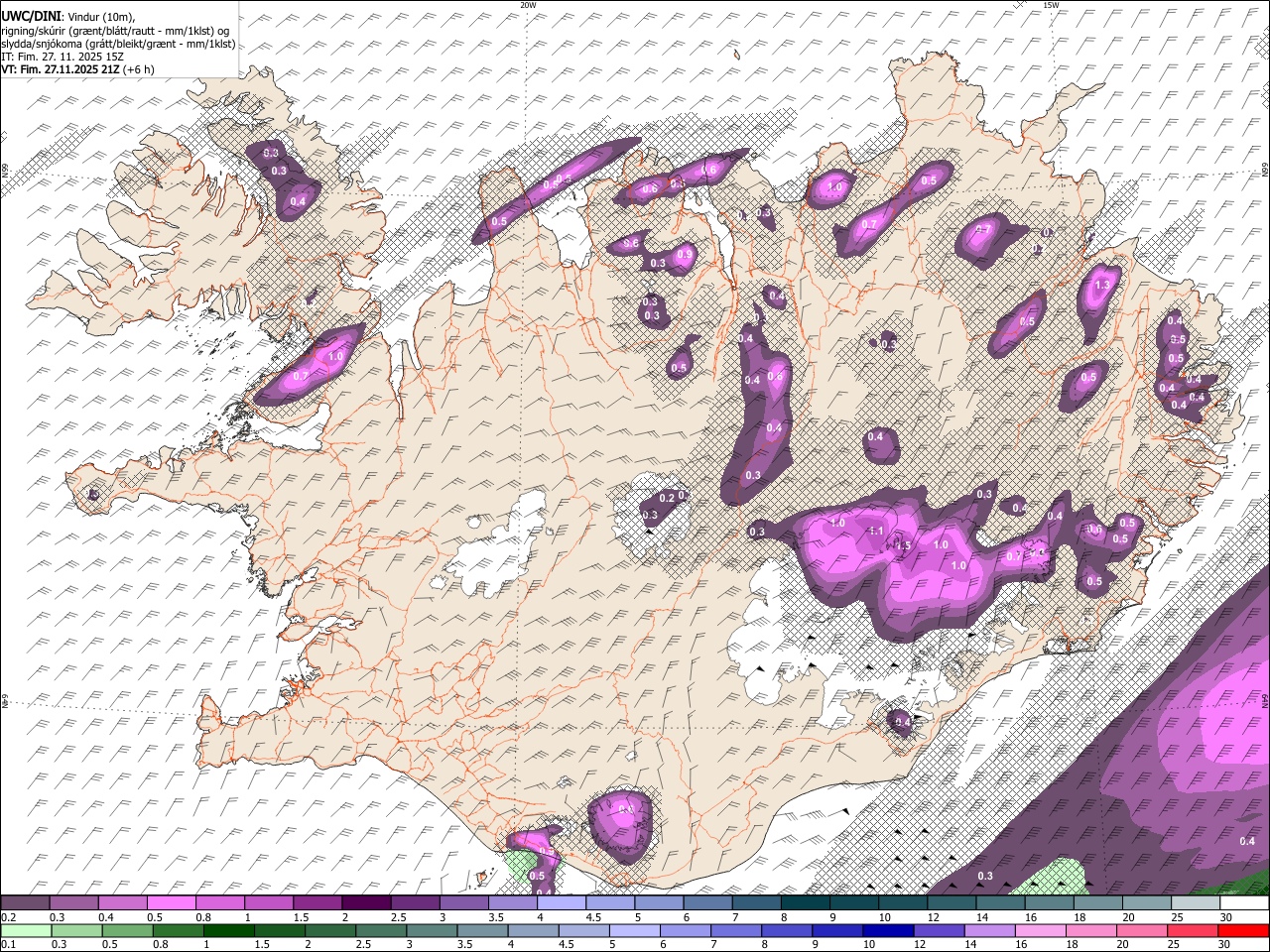Select dark purple upper swatch between 2 and 2.5
1270x952 pixels.
(366, 902)
